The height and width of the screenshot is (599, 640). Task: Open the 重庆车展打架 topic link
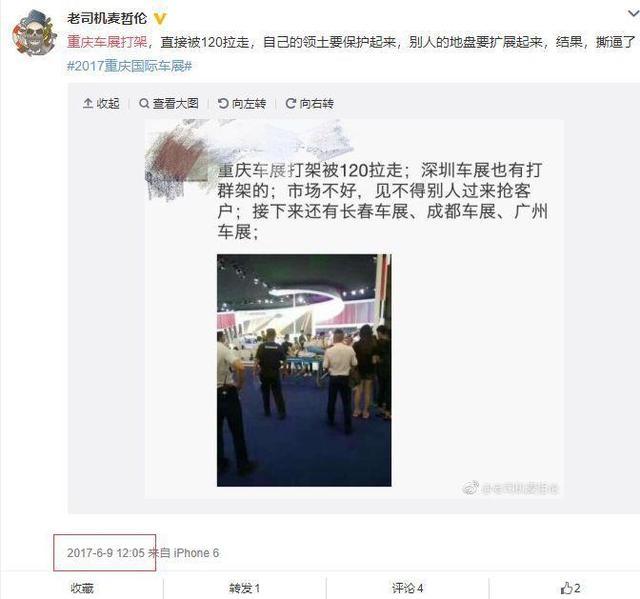click(x=107, y=42)
